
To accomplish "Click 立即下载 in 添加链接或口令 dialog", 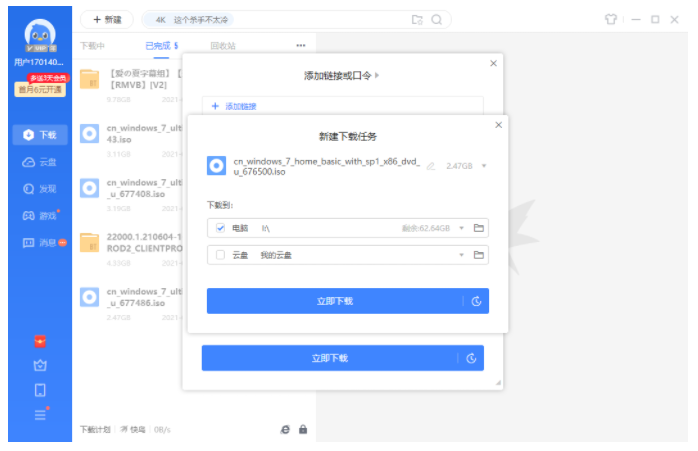I will pyautogui.click(x=330, y=358).
